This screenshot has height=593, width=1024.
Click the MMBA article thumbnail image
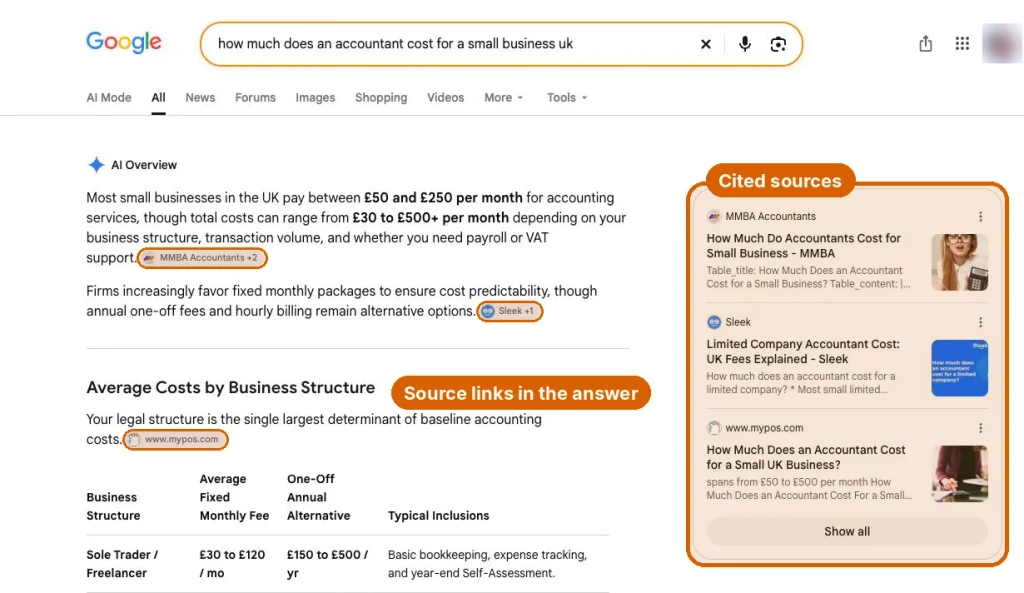959,263
